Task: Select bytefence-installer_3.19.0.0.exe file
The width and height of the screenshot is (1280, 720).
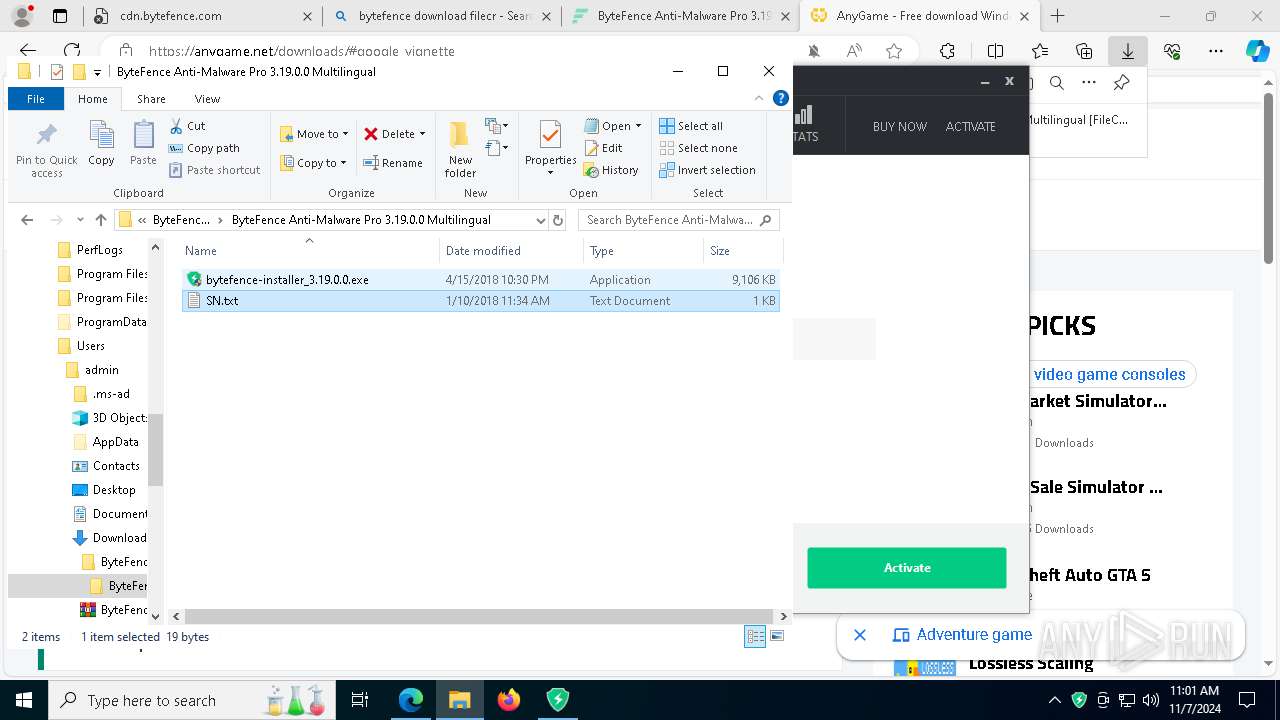Action: (x=480, y=280)
